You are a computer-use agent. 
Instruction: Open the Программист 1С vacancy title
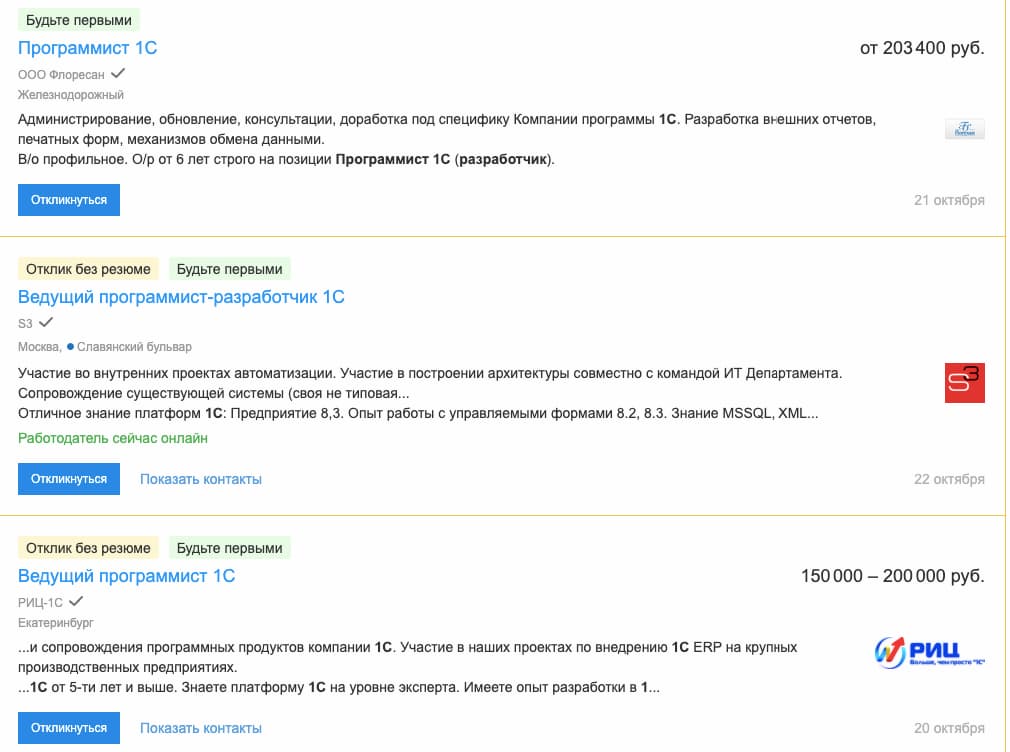click(87, 48)
